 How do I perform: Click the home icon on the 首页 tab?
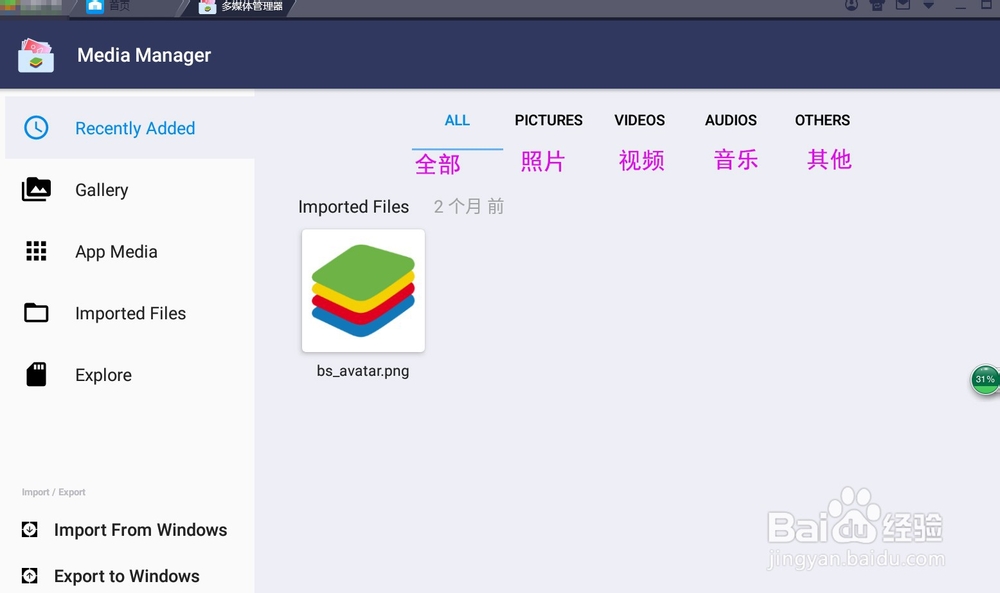[x=96, y=6]
